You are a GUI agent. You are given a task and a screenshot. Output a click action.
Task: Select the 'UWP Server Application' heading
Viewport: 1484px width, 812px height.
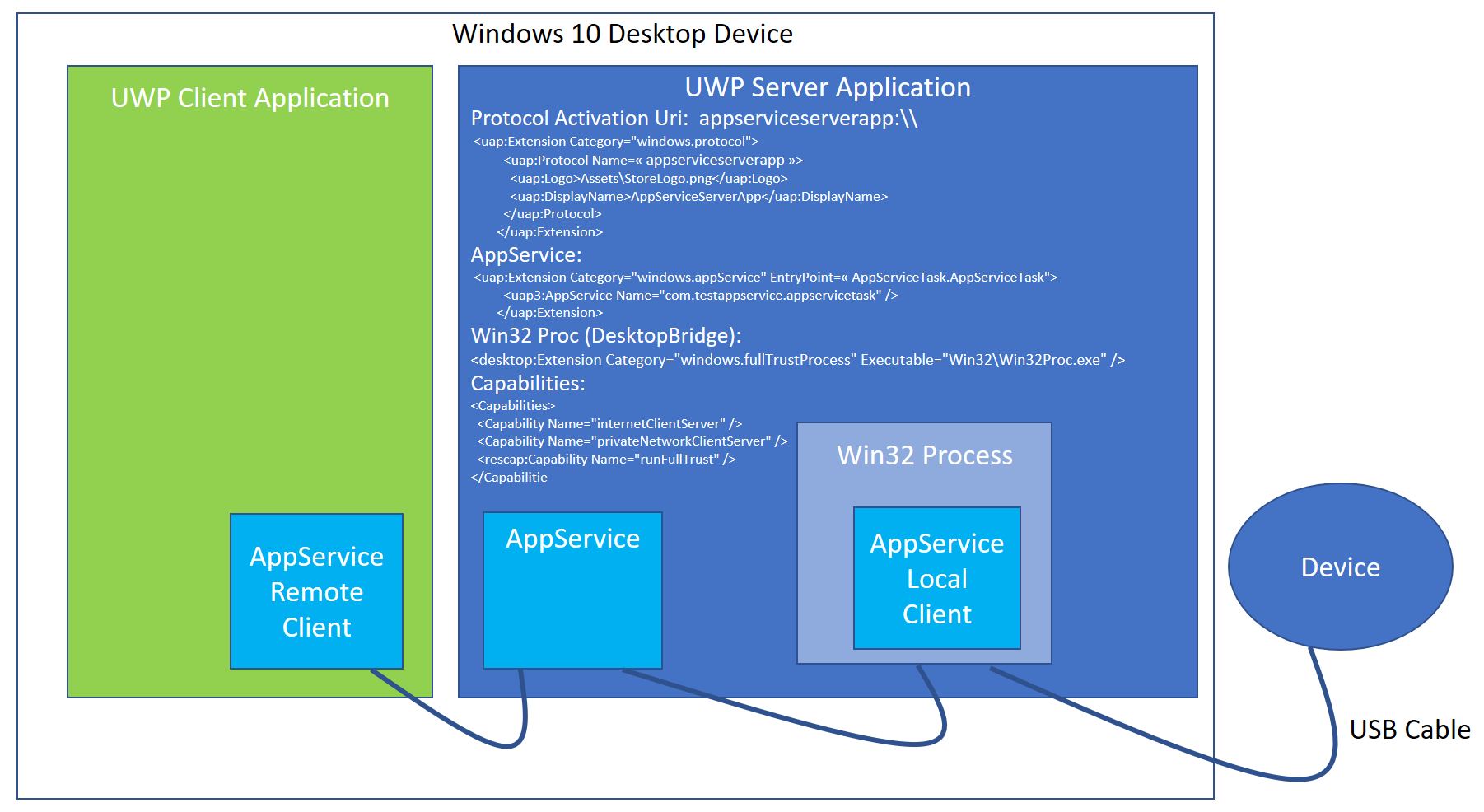click(x=828, y=87)
